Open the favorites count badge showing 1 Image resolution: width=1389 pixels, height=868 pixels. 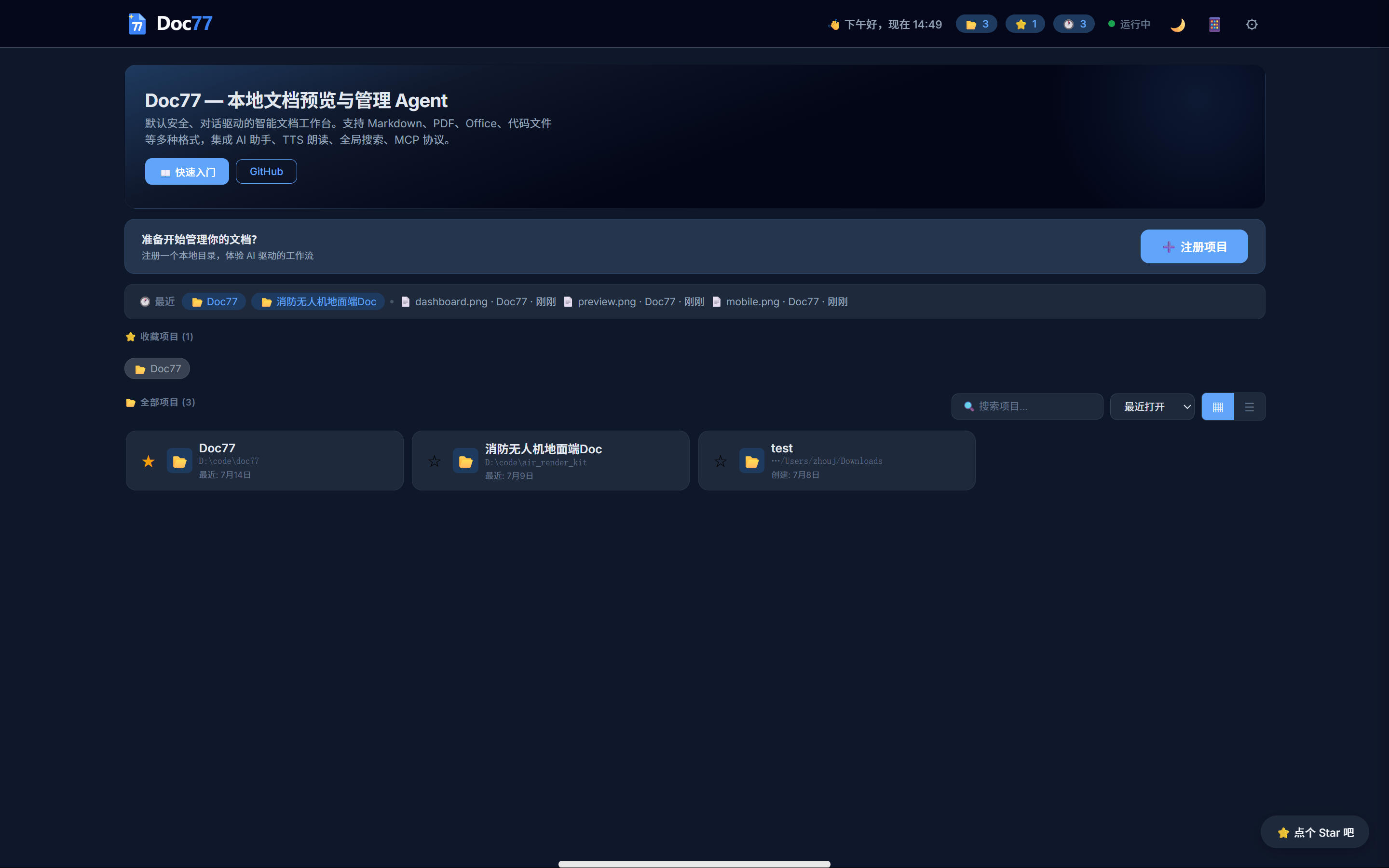pos(1025,24)
